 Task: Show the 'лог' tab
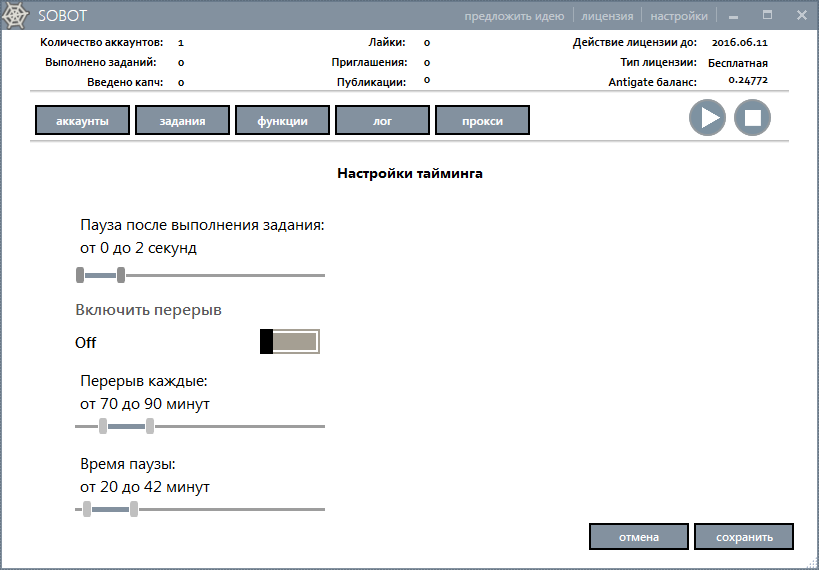[382, 121]
